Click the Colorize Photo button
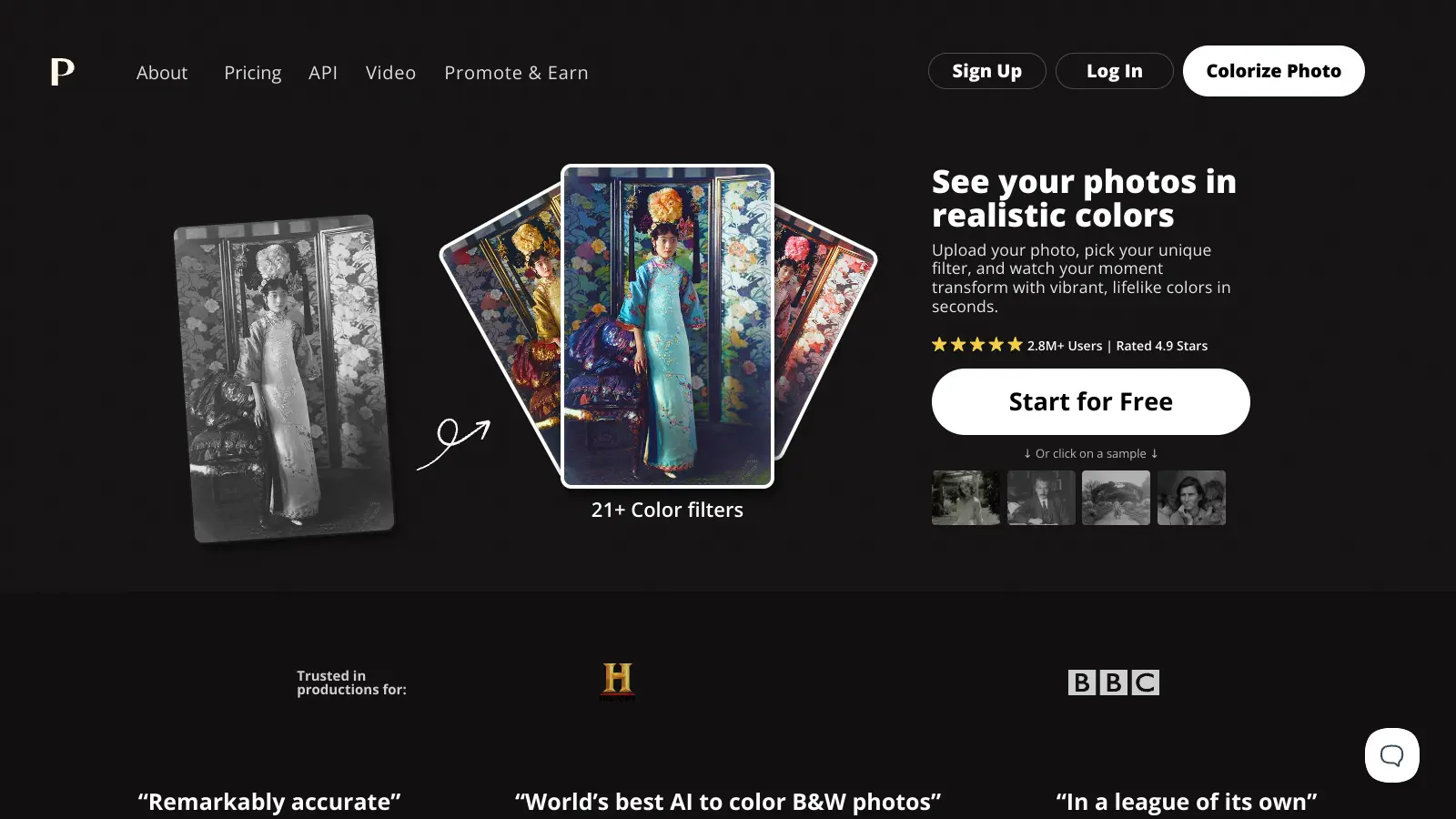The height and width of the screenshot is (819, 1456). pyautogui.click(x=1273, y=71)
